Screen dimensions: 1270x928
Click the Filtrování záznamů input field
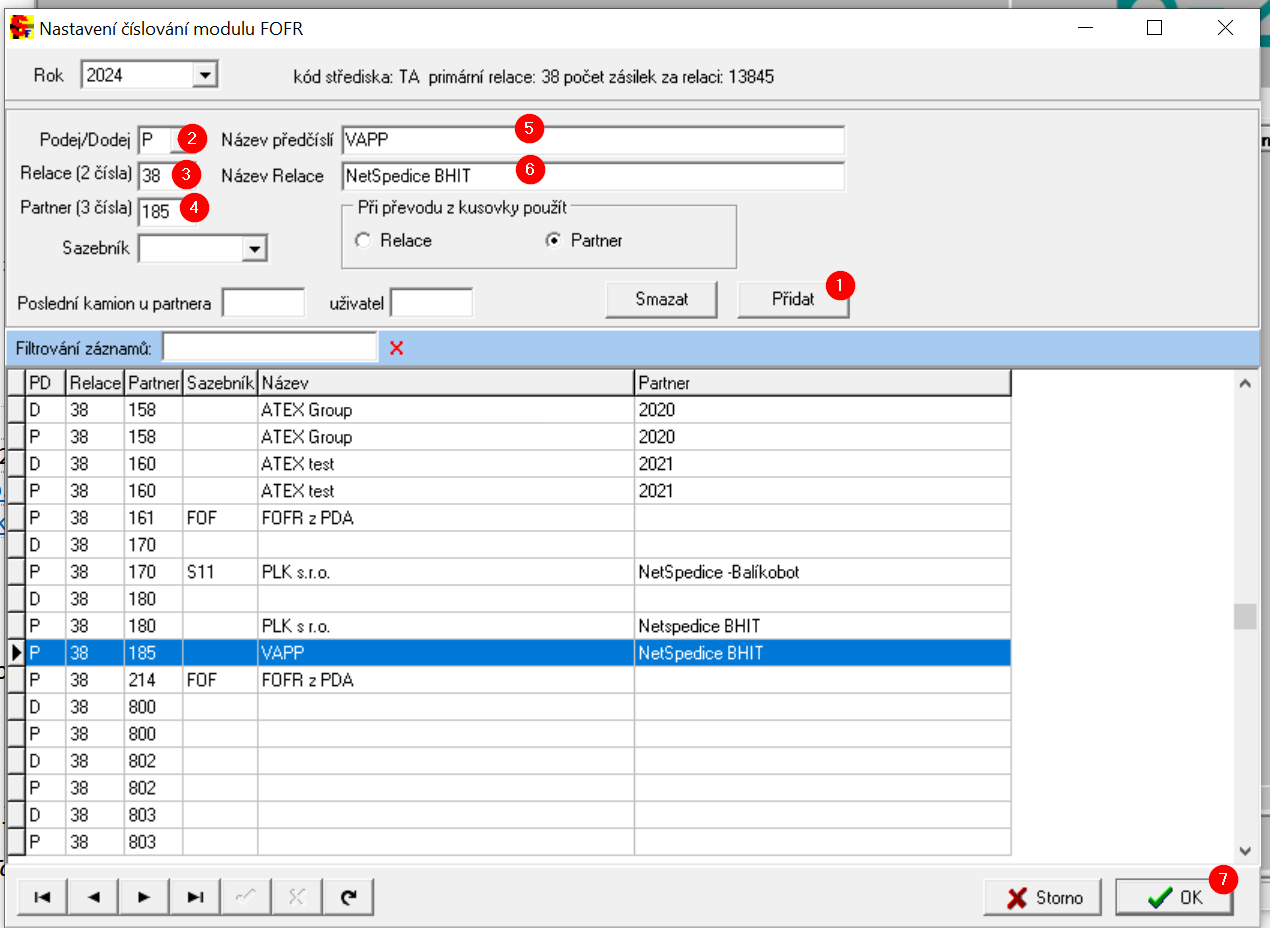coord(270,347)
